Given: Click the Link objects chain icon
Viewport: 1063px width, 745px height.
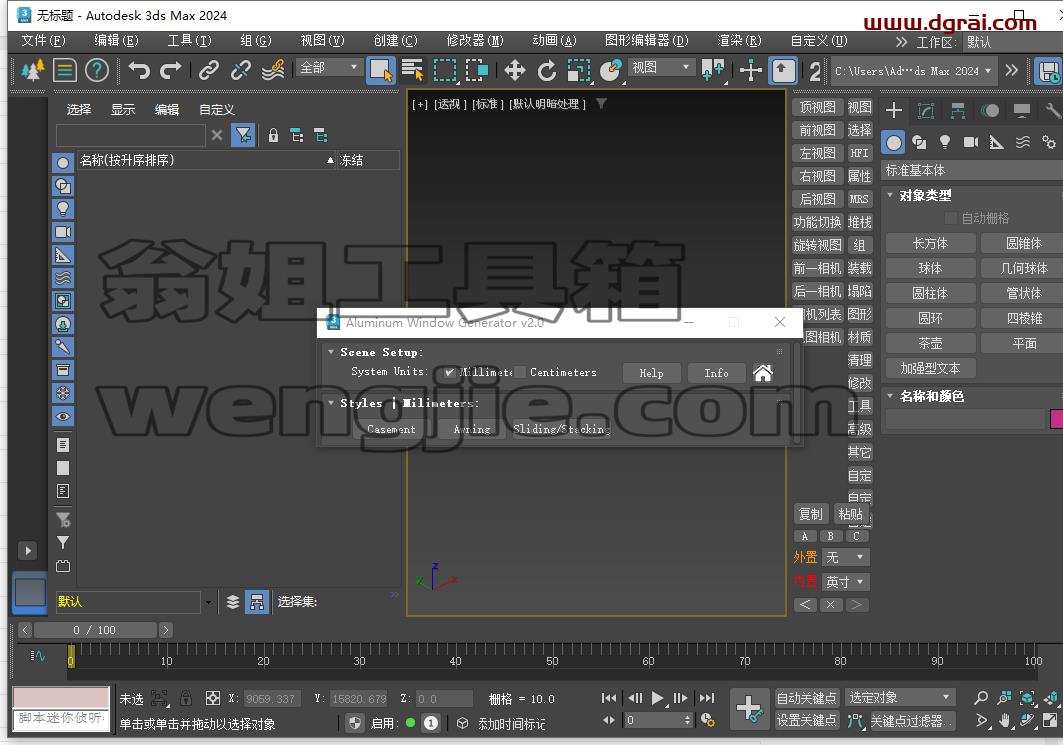Looking at the screenshot, I should point(208,70).
